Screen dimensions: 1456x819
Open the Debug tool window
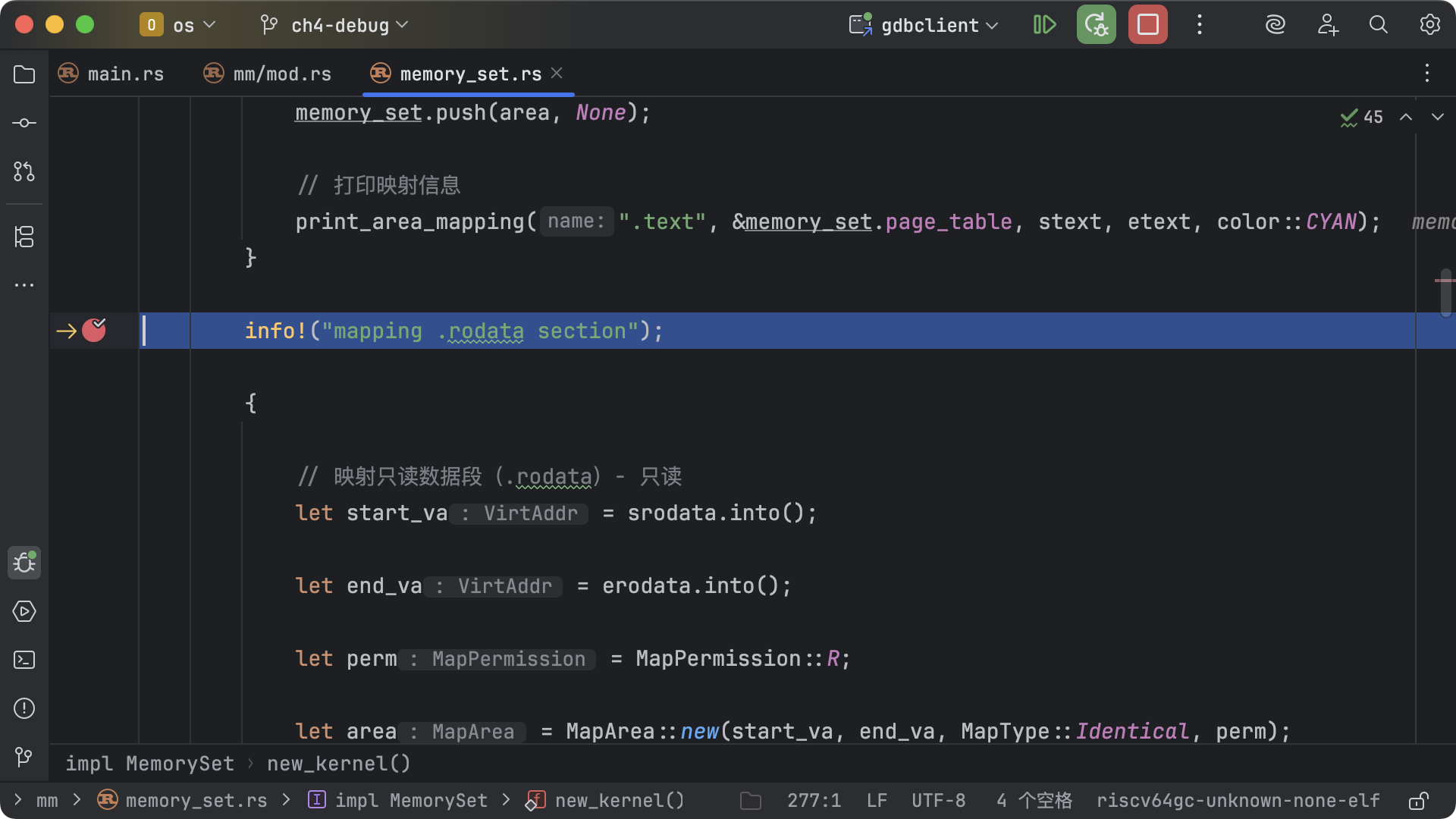24,563
